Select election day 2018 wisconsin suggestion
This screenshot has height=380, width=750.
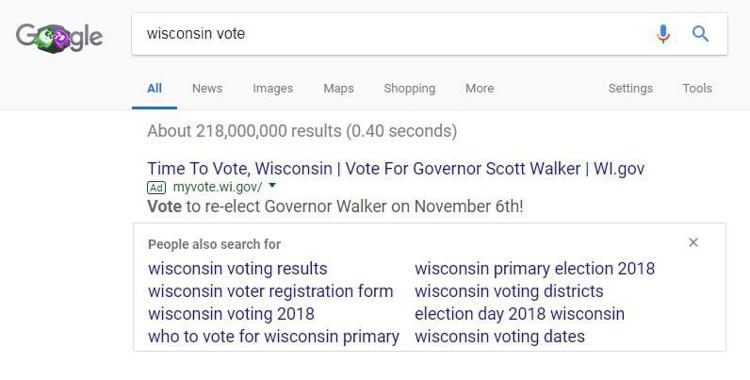pos(519,314)
